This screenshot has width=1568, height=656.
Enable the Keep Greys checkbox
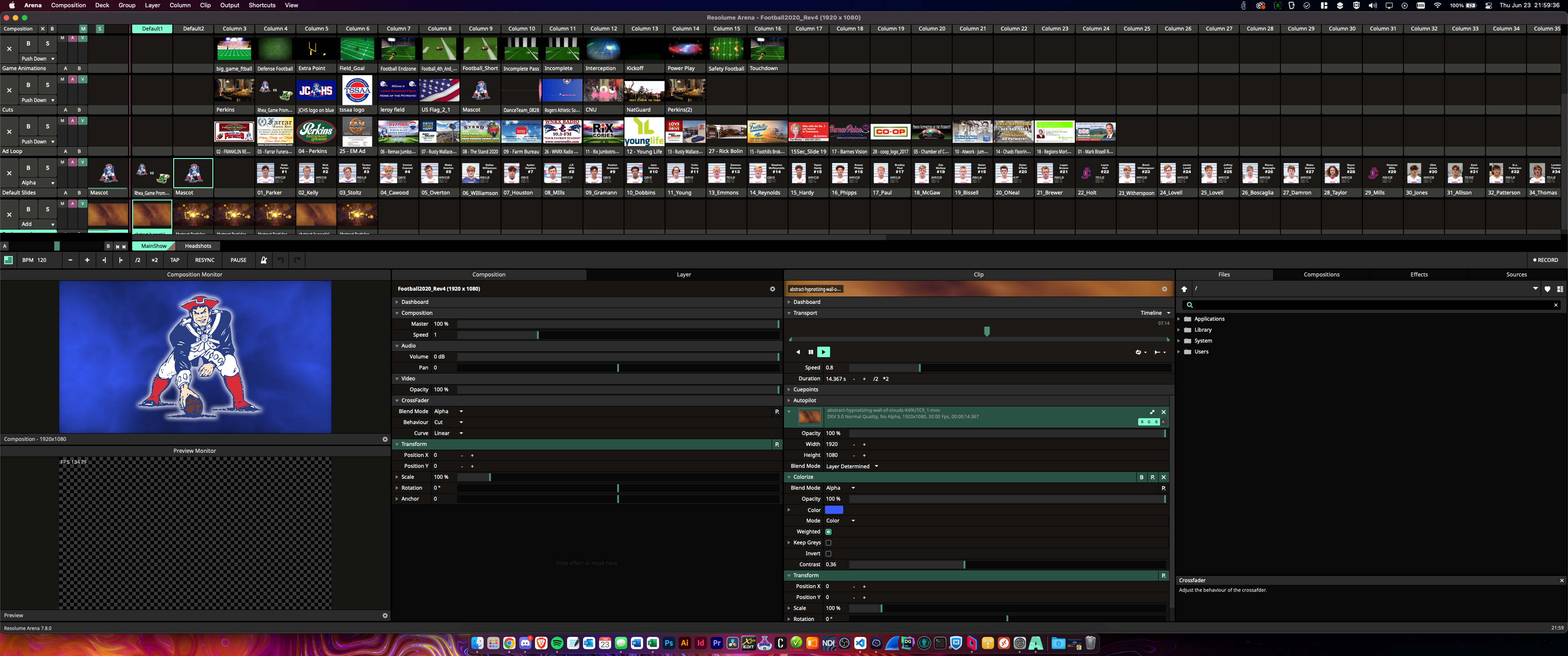[828, 543]
